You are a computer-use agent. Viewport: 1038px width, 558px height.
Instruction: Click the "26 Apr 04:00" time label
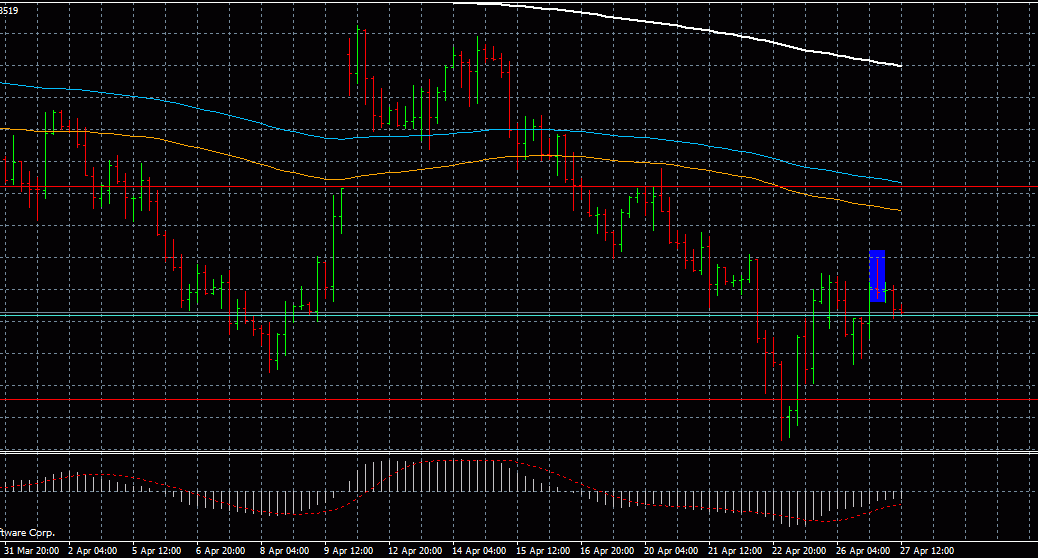(x=863, y=551)
